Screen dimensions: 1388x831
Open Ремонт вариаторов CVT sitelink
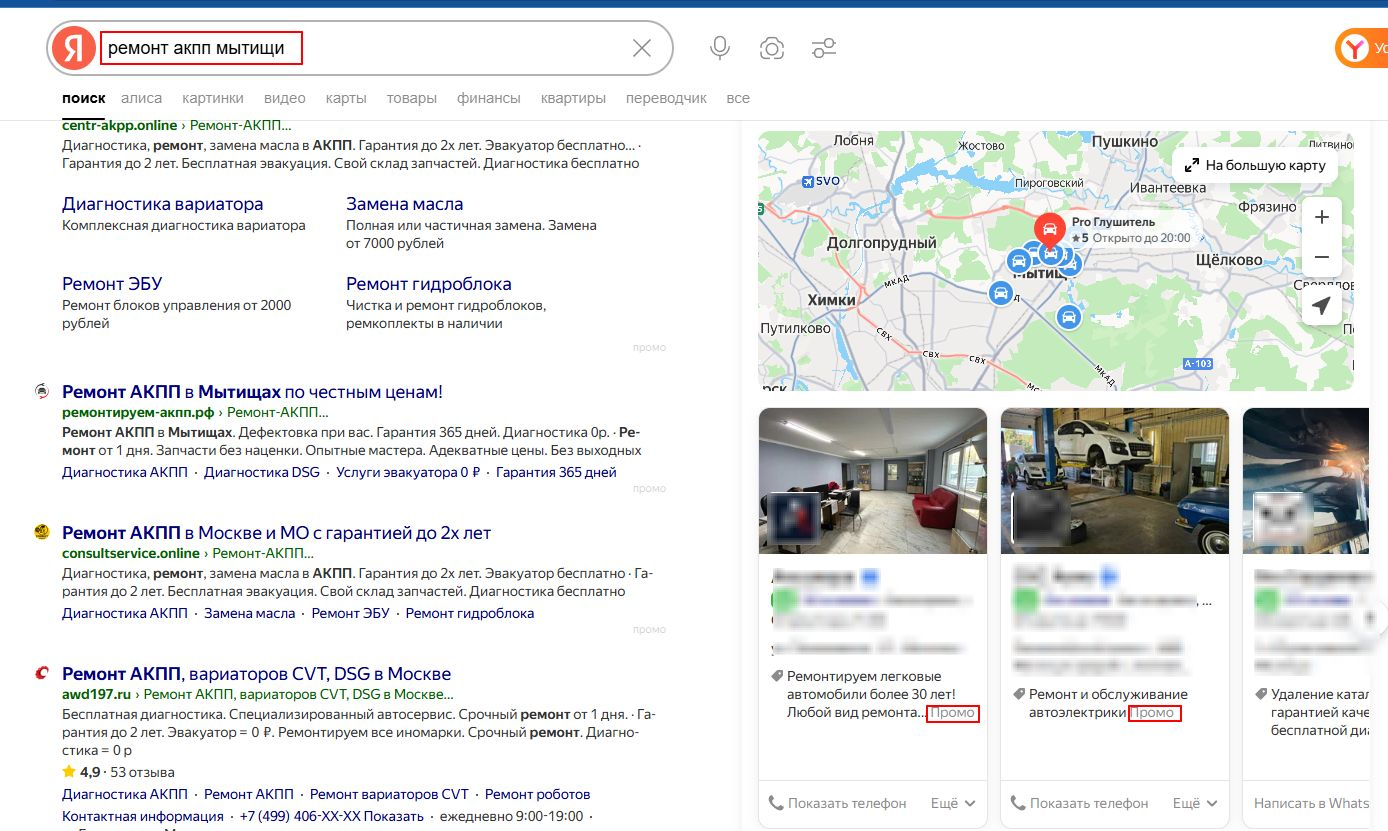point(389,794)
